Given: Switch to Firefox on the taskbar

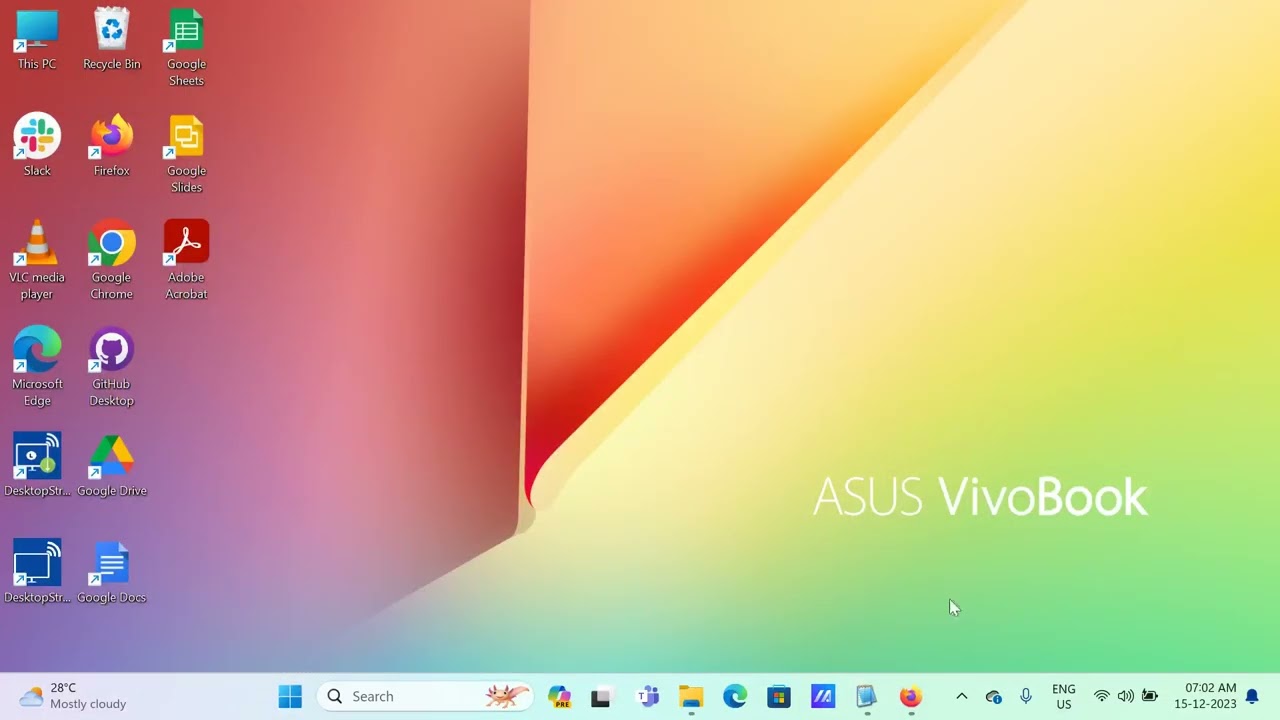Looking at the screenshot, I should pyautogui.click(x=911, y=696).
